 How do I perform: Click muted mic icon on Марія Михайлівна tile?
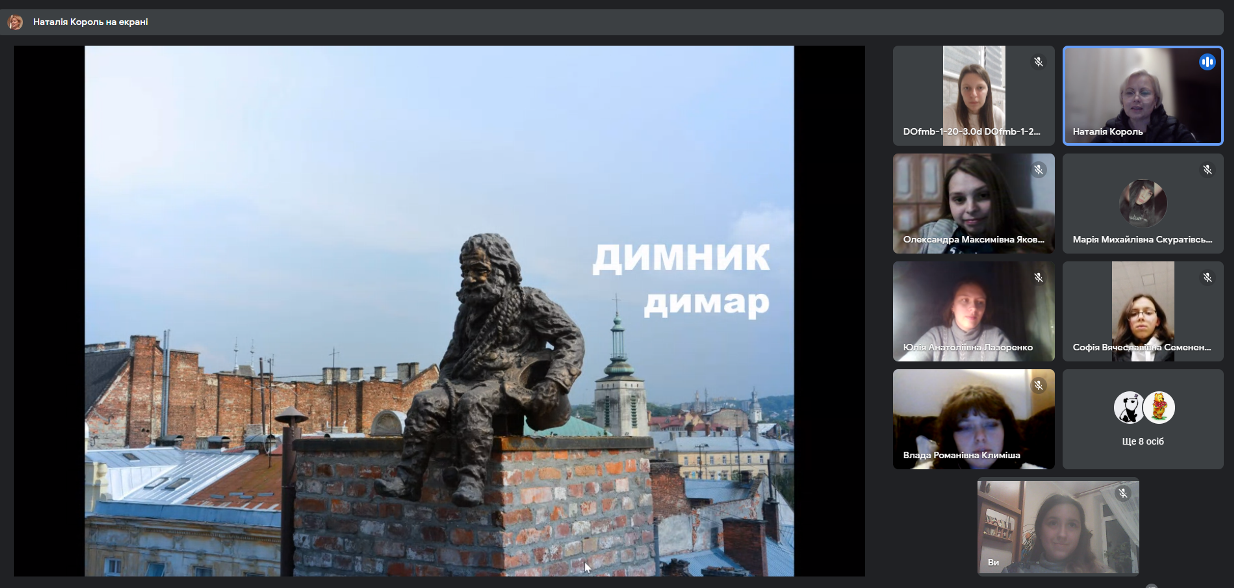1207,170
